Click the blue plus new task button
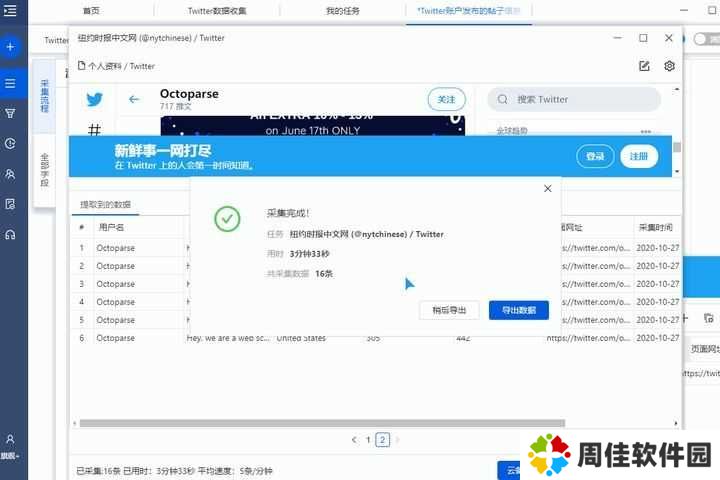Viewport: 720px width, 480px height. [x=10, y=47]
